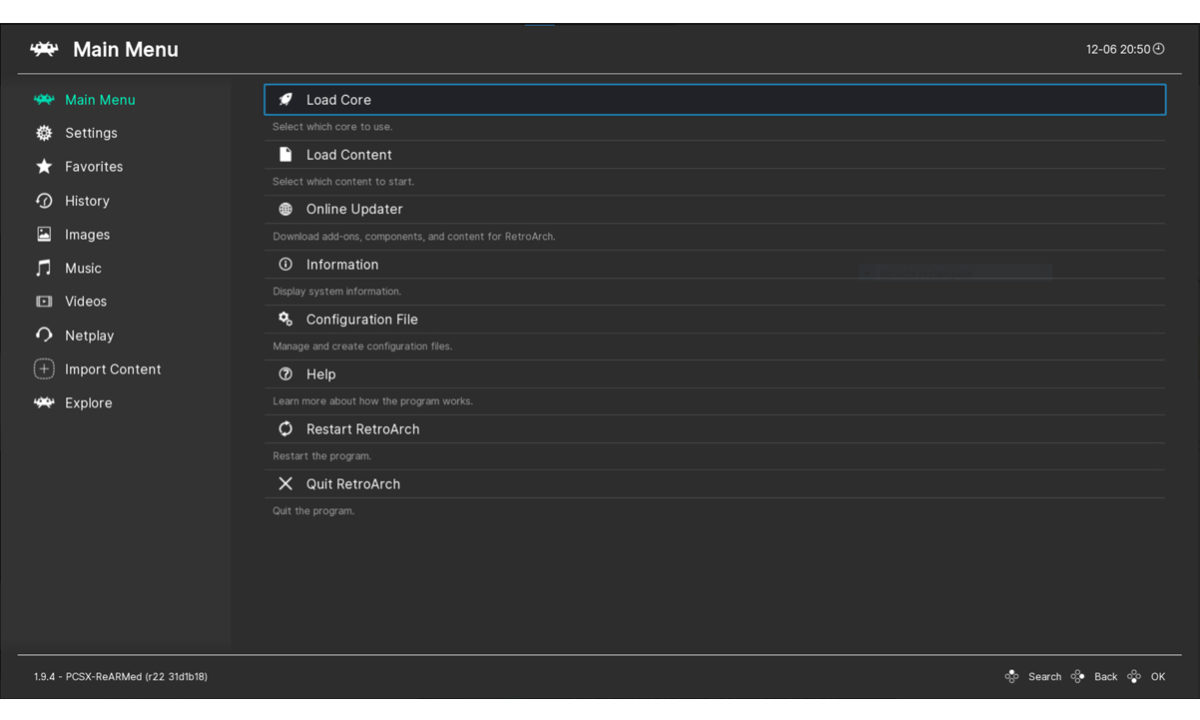
Task: Select Import Content in the sidebar
Action: pos(112,369)
